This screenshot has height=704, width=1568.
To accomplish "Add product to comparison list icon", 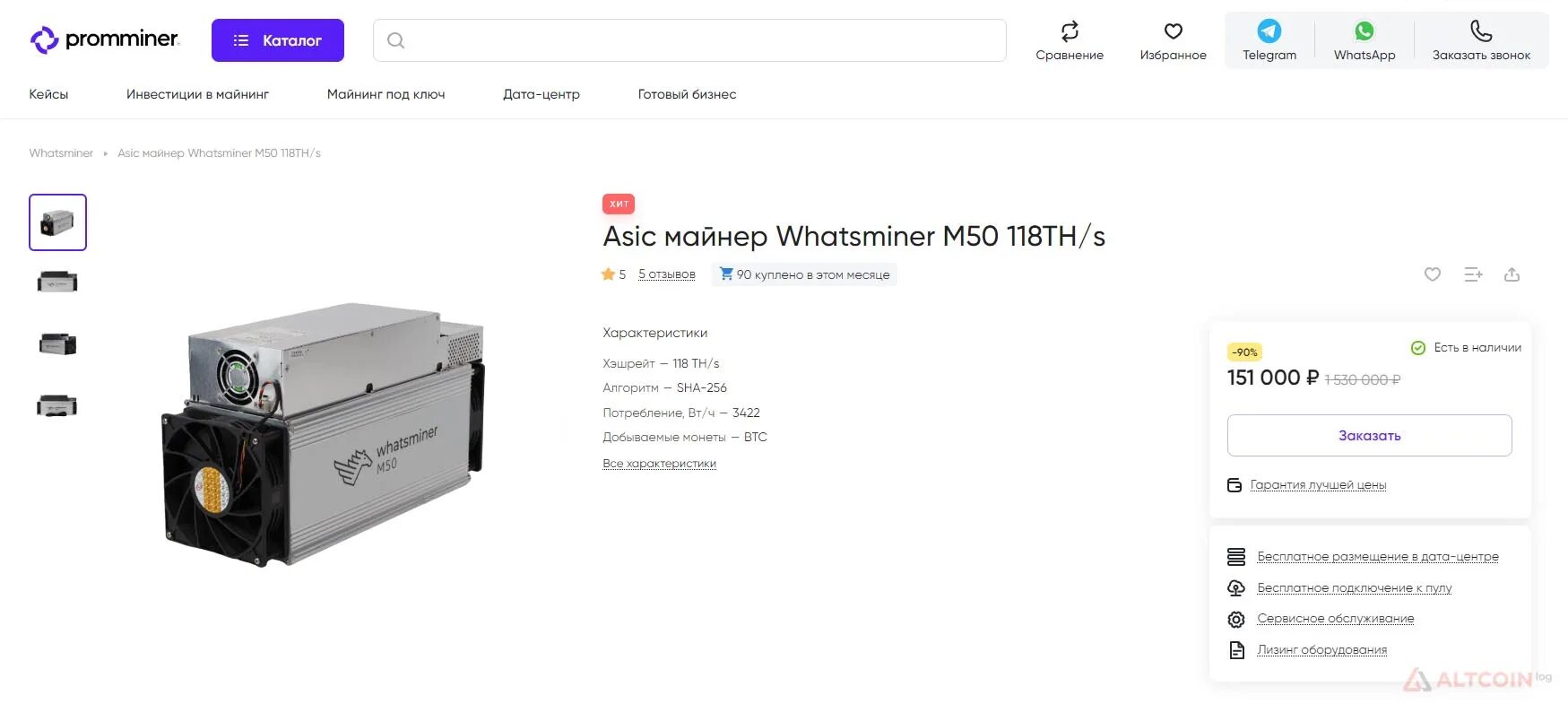I will 1473,274.
